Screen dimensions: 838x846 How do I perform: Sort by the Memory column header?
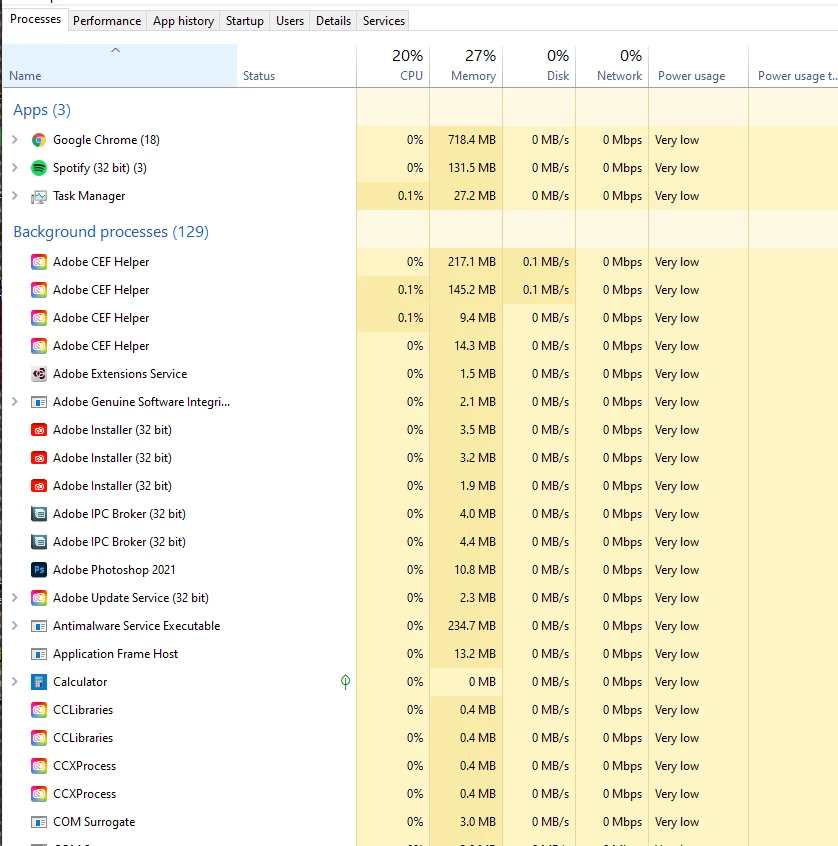pyautogui.click(x=466, y=66)
